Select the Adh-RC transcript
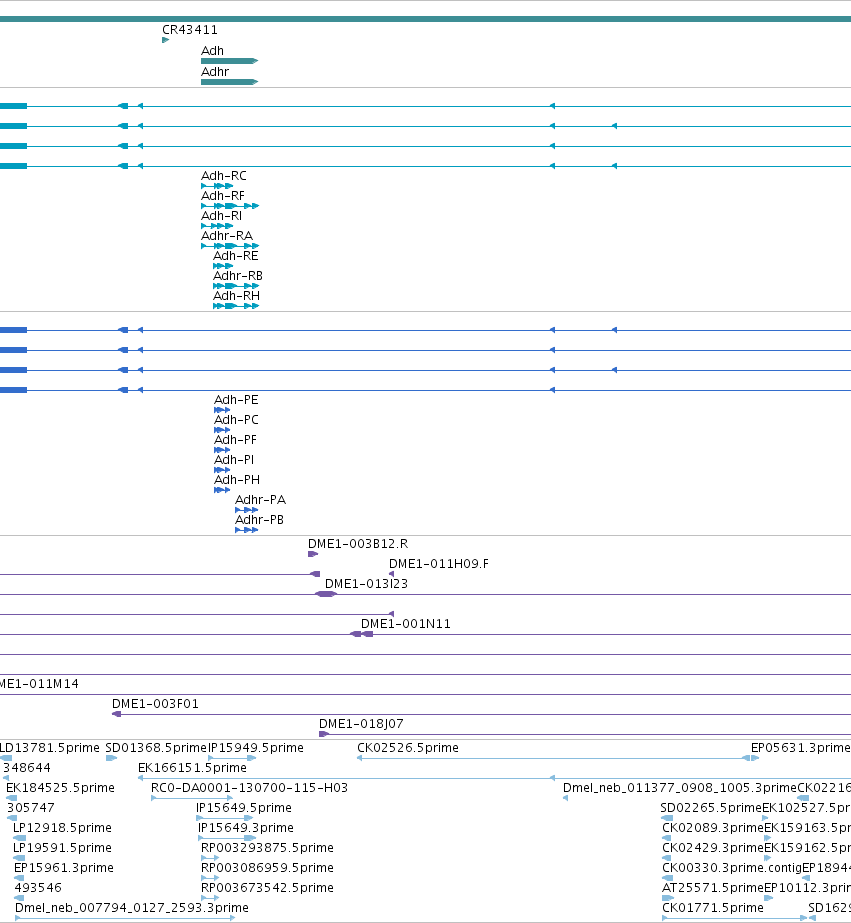851x923 pixels. [217, 186]
